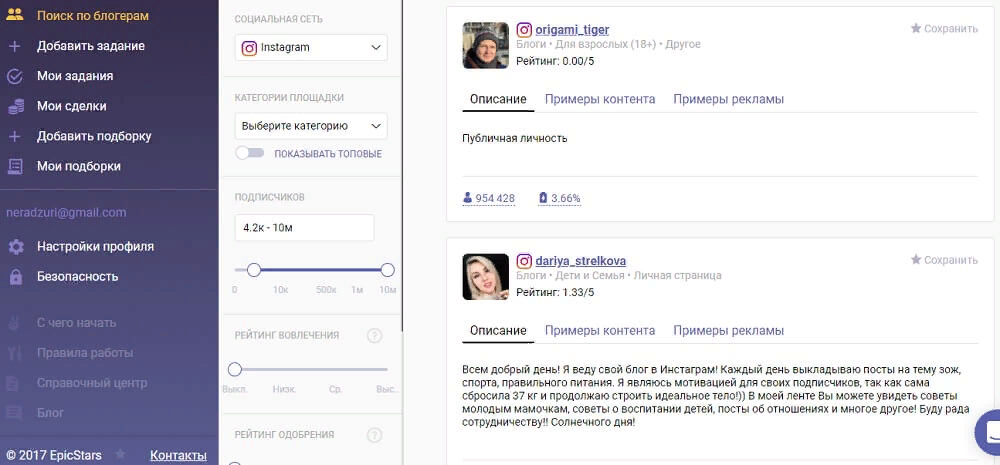Click the engagement rating help icon

tap(375, 336)
